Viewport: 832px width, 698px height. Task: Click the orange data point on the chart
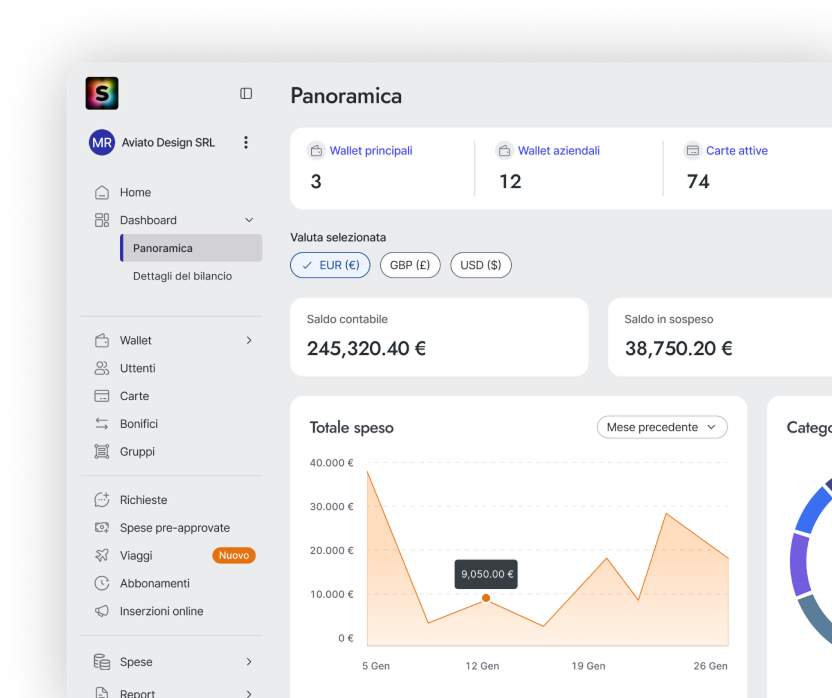coord(486,598)
